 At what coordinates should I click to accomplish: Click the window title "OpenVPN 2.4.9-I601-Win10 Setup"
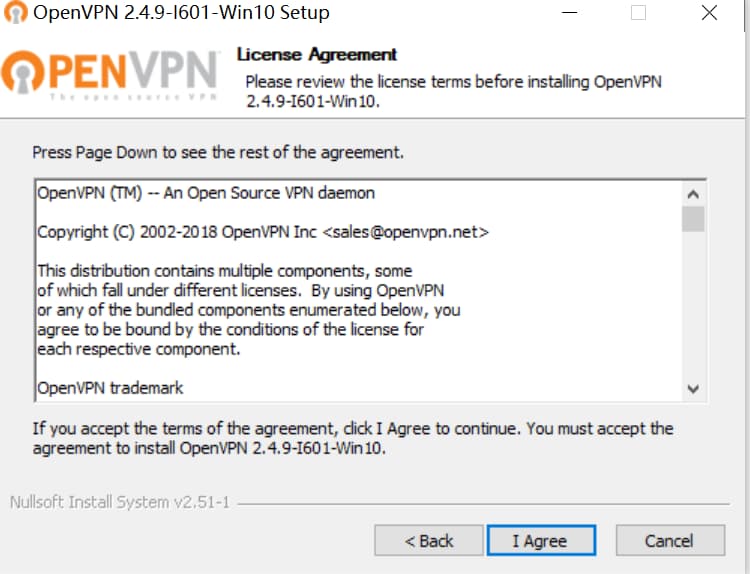[x=181, y=13]
